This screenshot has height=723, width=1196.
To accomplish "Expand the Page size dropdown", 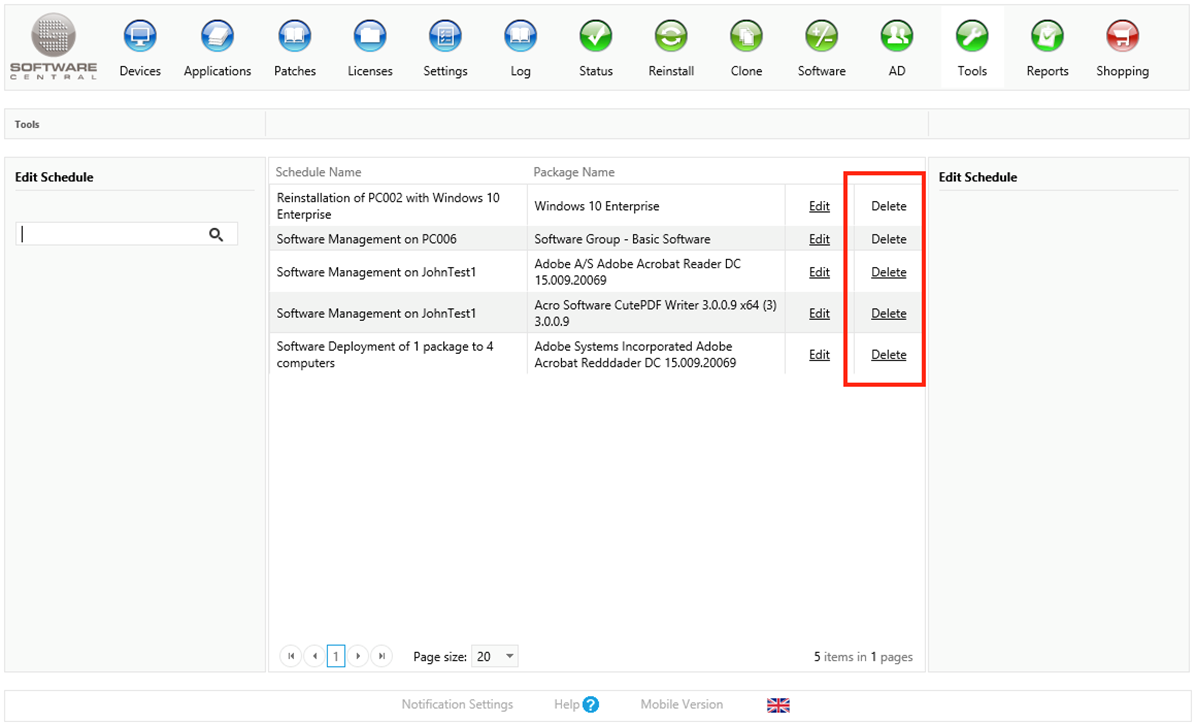I will (510, 657).
